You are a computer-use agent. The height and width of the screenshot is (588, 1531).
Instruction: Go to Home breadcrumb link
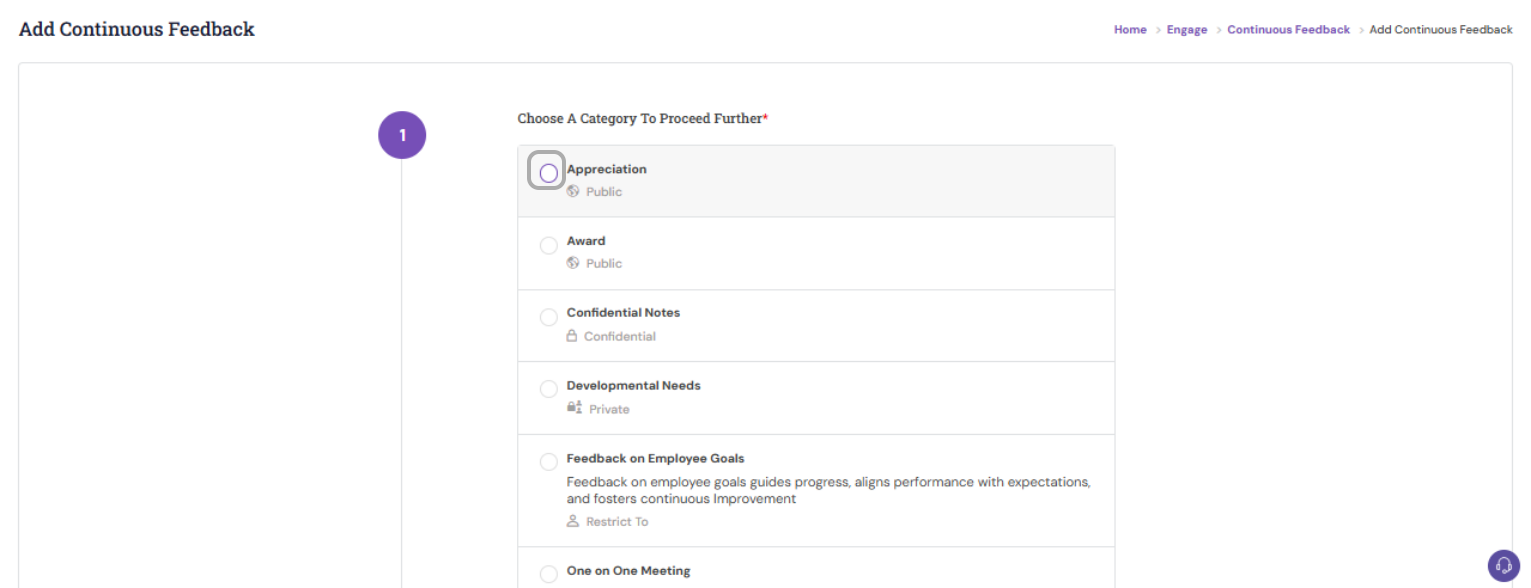[1130, 30]
